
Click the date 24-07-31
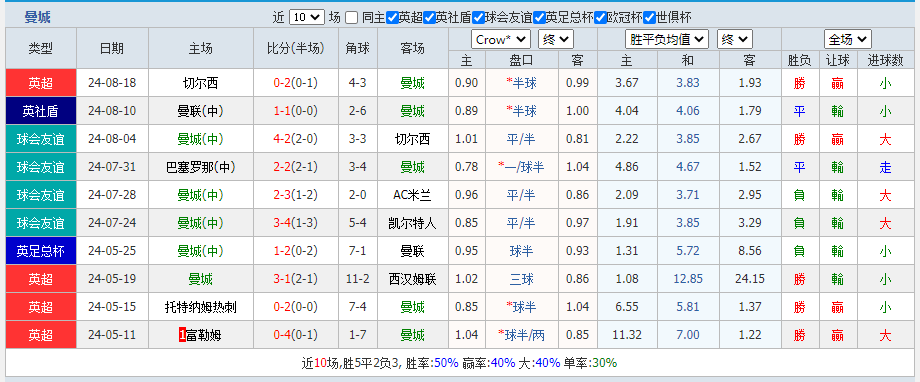(x=112, y=167)
